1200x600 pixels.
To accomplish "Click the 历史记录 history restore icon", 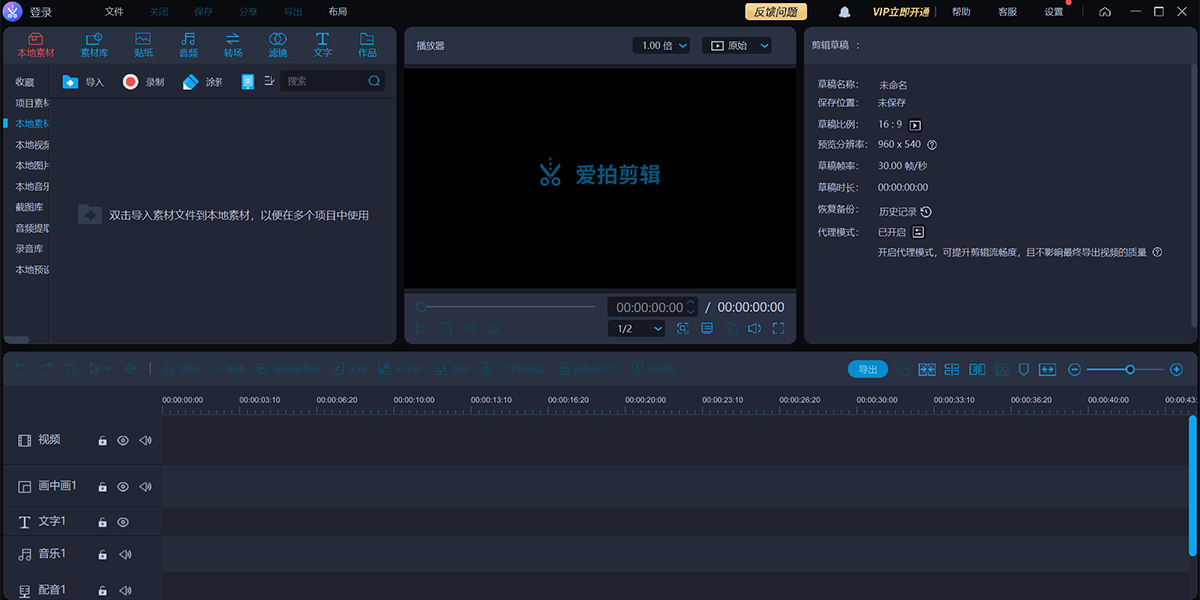I will [x=926, y=212].
